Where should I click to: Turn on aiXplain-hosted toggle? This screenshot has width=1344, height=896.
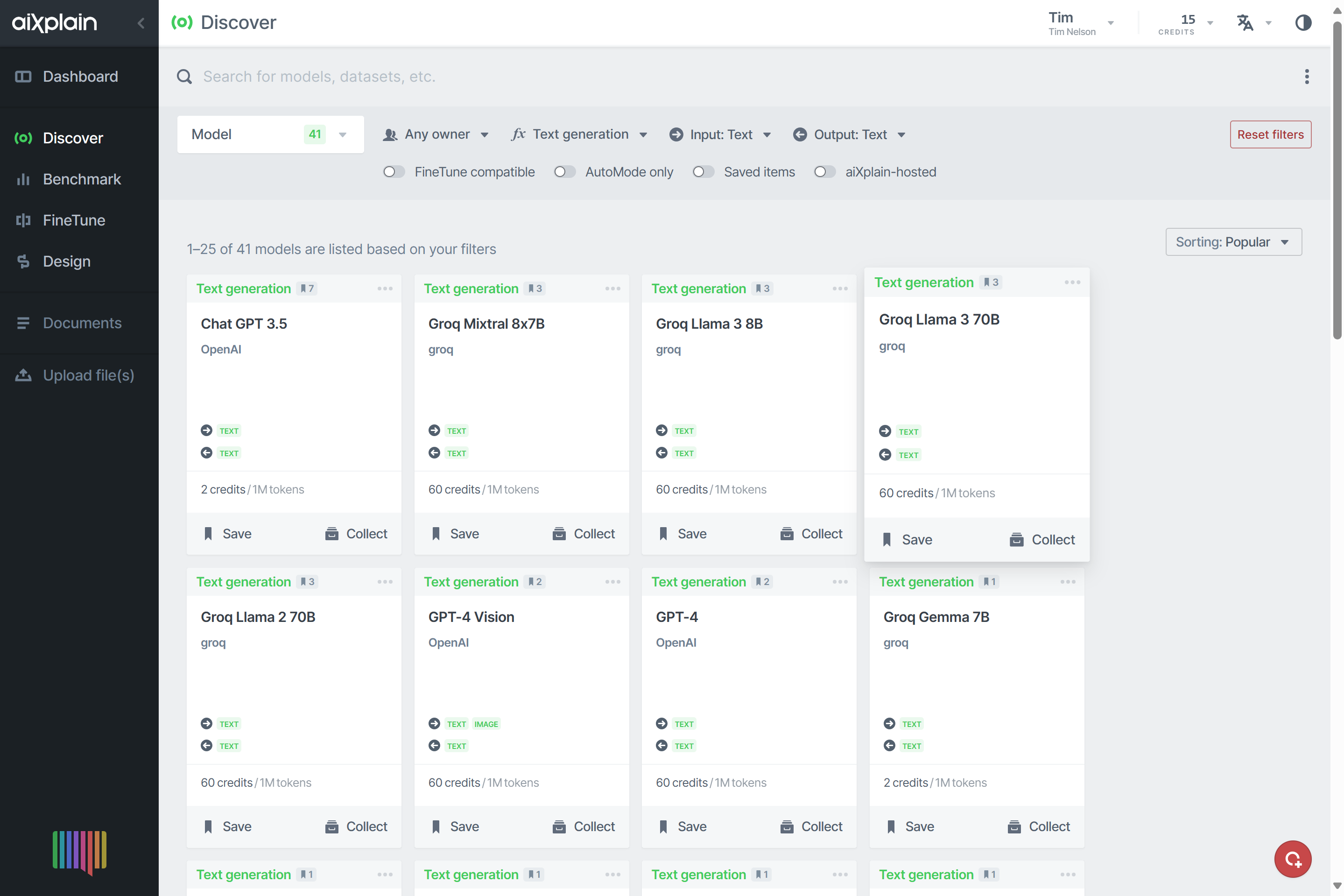click(x=824, y=172)
